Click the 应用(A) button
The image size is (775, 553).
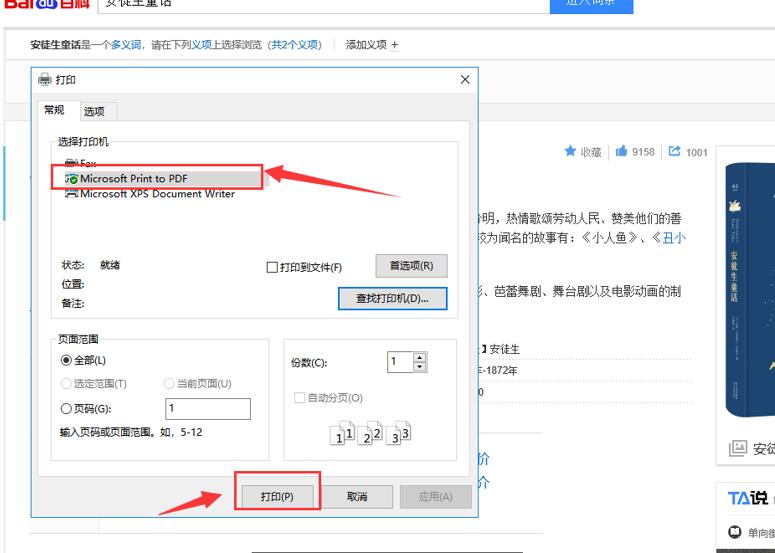pyautogui.click(x=435, y=497)
